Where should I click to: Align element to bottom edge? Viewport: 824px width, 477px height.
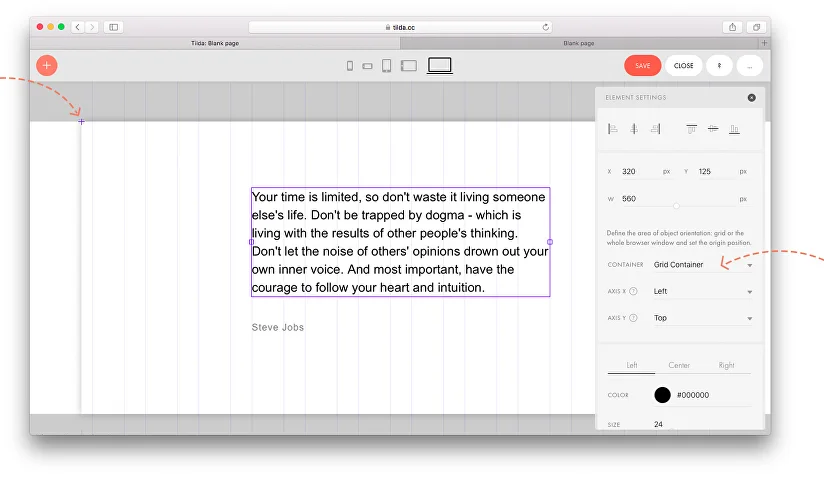734,129
